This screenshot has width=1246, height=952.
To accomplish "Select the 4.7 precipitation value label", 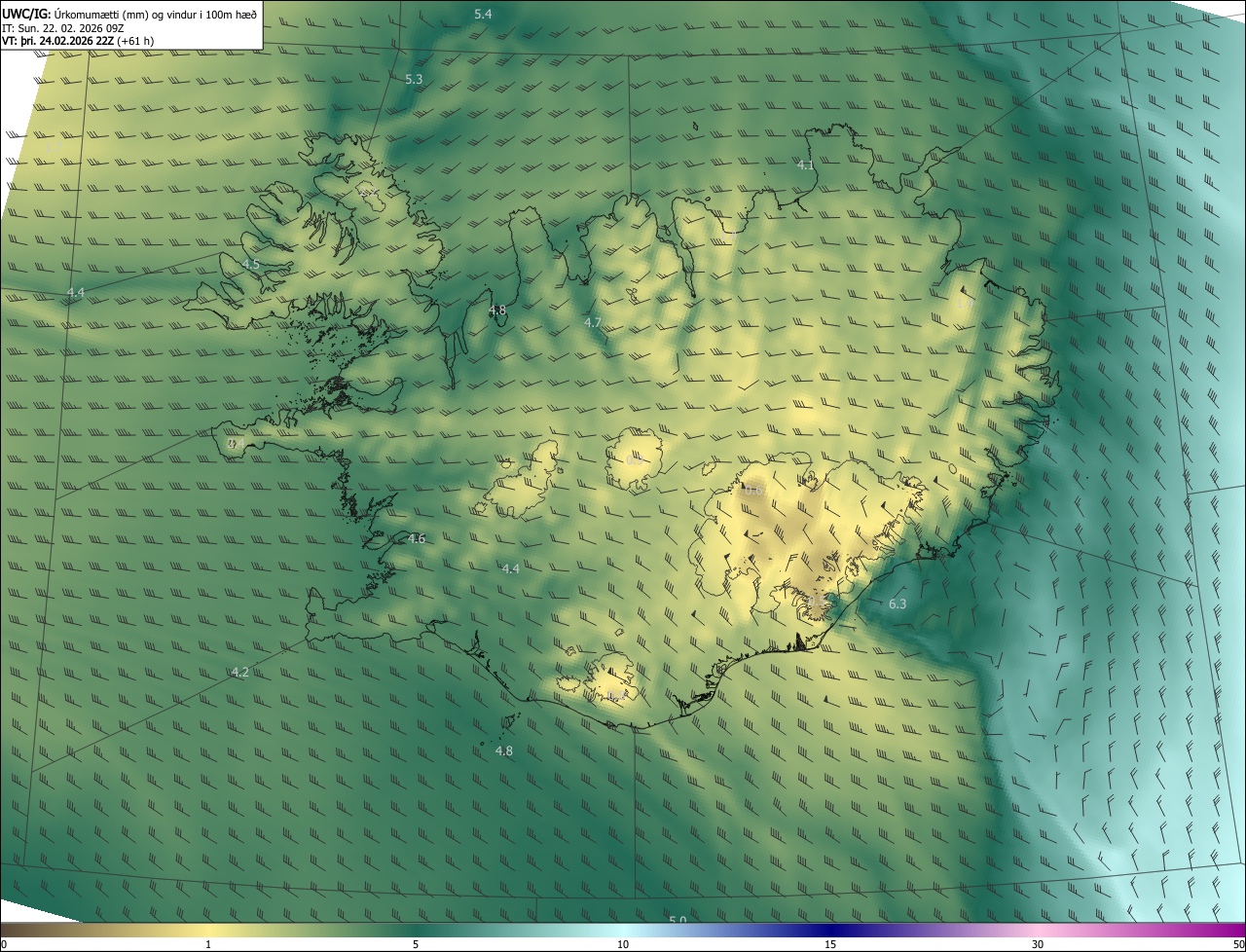I will pos(593,322).
